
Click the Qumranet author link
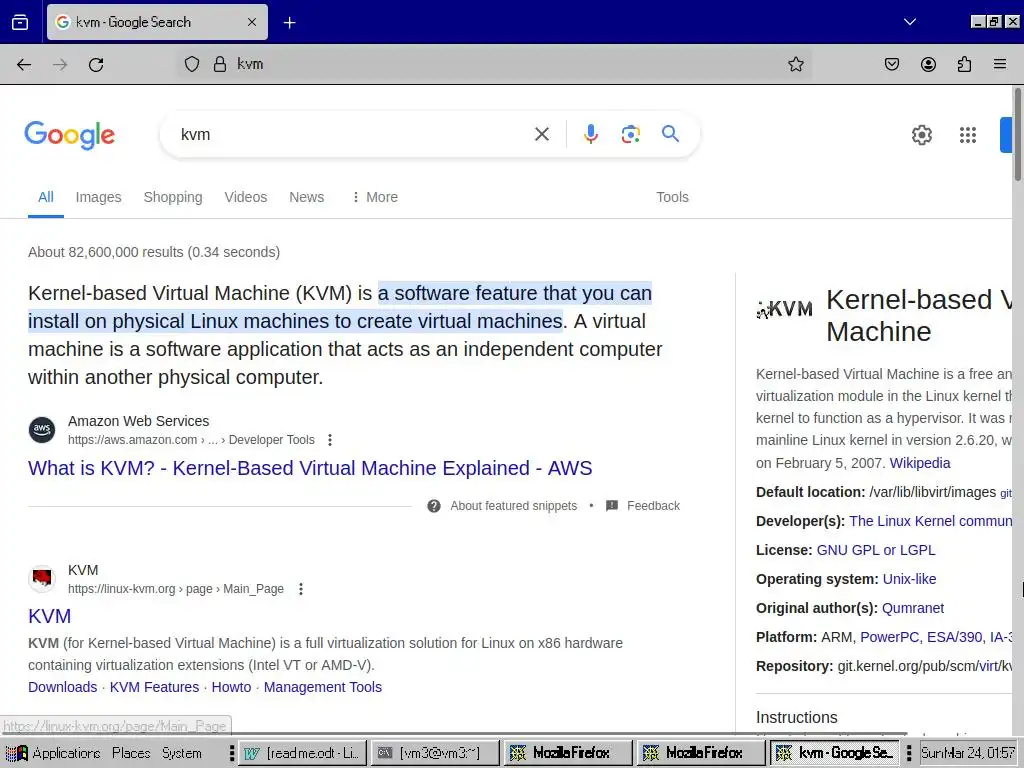(x=912, y=608)
